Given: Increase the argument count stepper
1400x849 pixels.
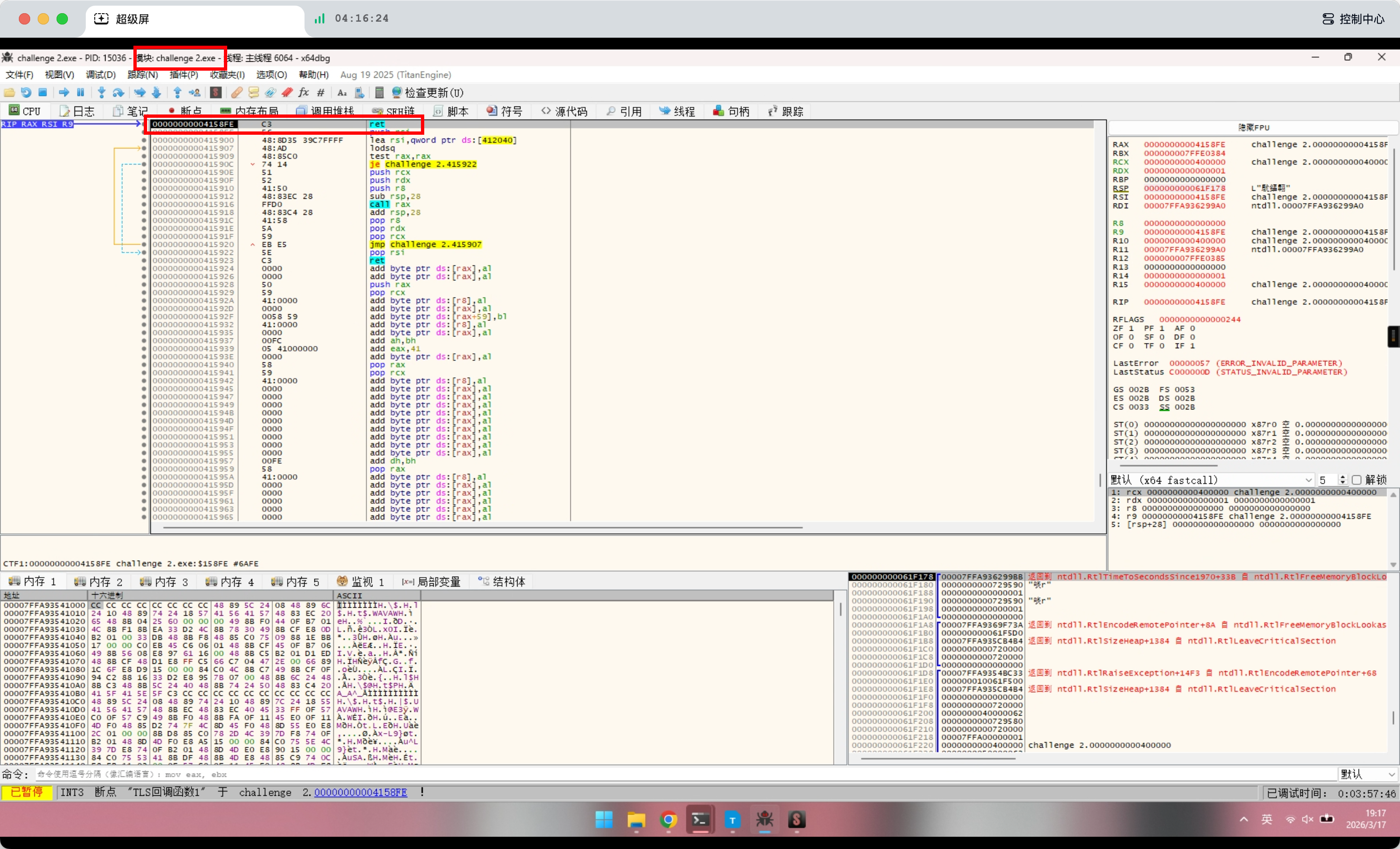Looking at the screenshot, I should coord(1342,477).
